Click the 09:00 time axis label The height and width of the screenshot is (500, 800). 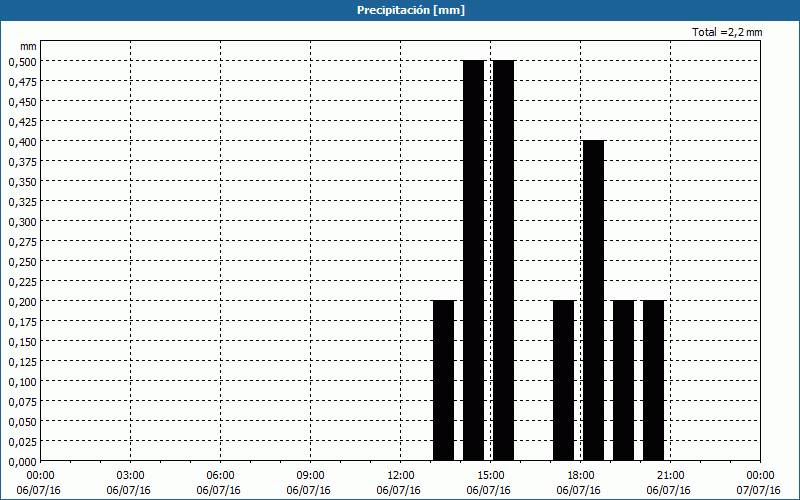pos(310,476)
